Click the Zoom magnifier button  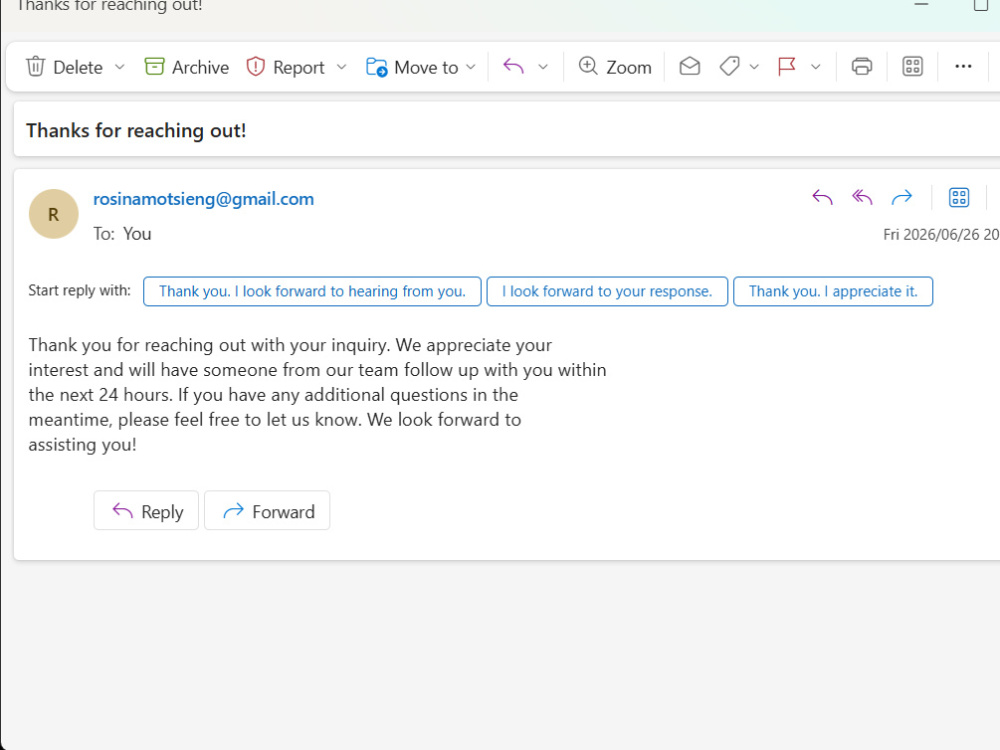(x=615, y=67)
